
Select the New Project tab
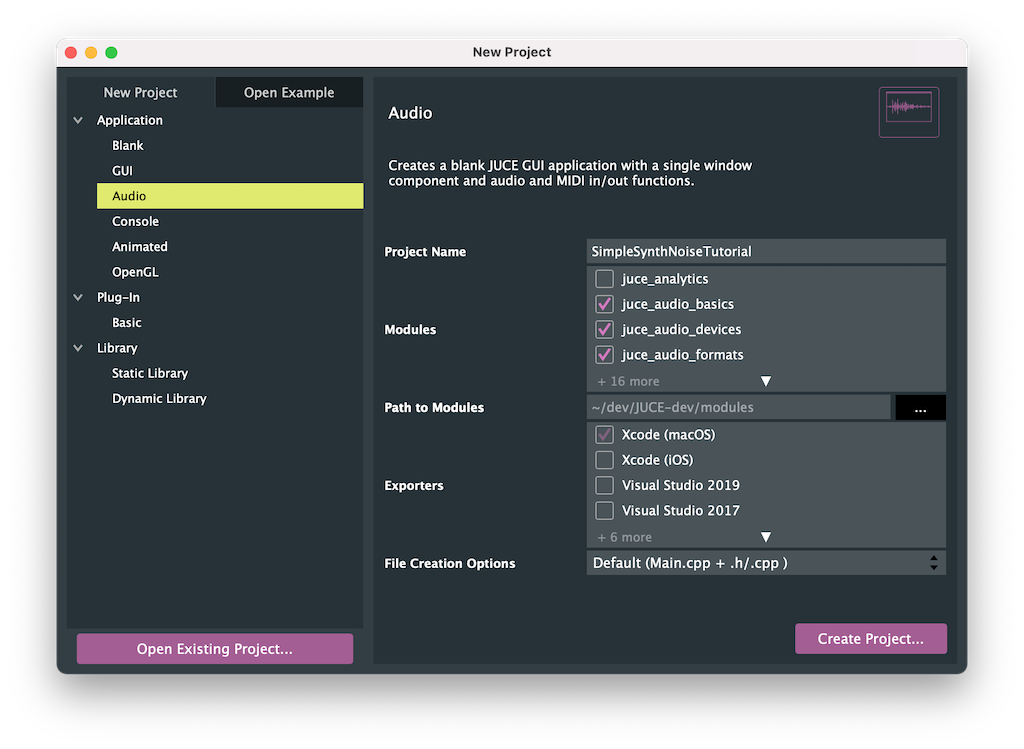pyautogui.click(x=141, y=93)
